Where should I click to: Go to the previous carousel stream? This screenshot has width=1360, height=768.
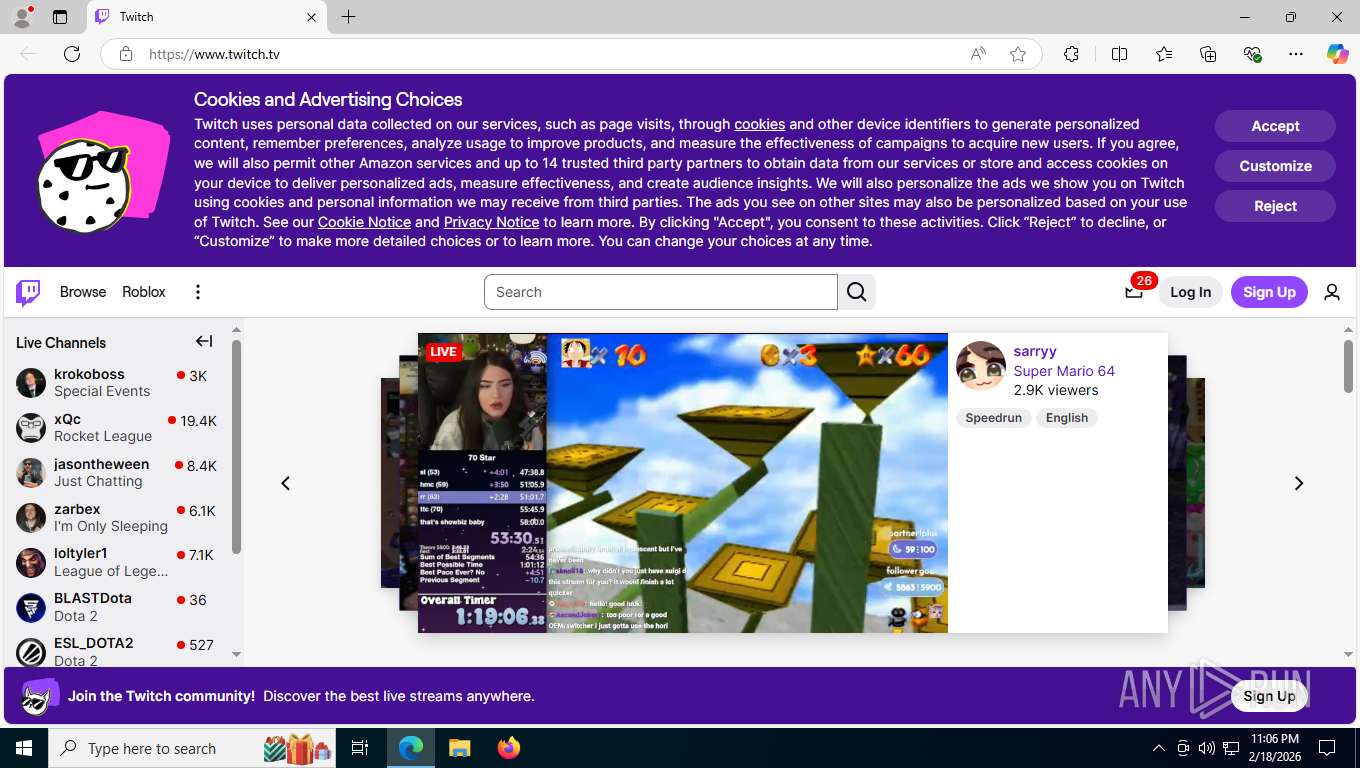[285, 483]
